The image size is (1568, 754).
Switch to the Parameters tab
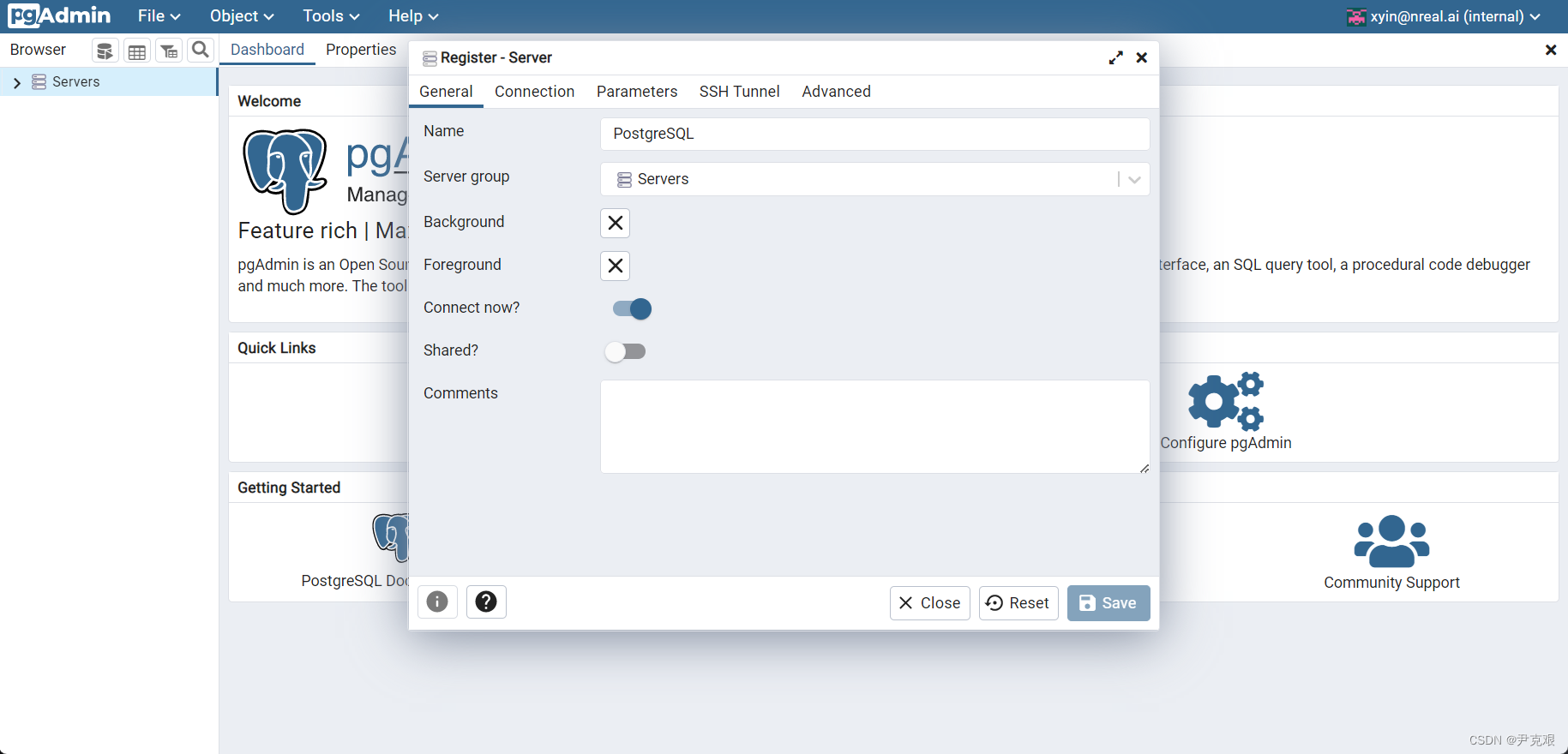point(637,92)
